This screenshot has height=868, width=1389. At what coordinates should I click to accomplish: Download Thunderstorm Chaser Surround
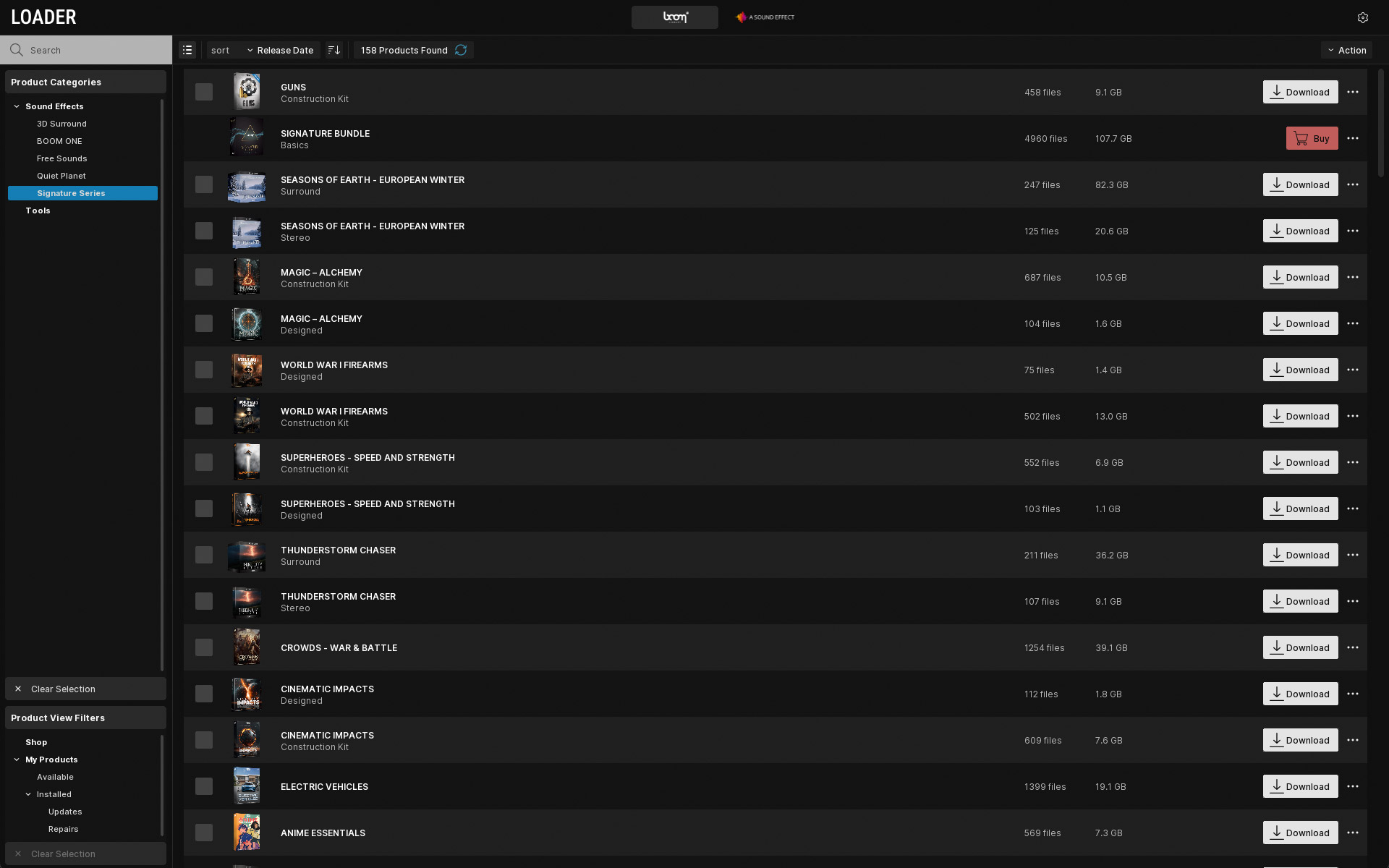tap(1300, 555)
